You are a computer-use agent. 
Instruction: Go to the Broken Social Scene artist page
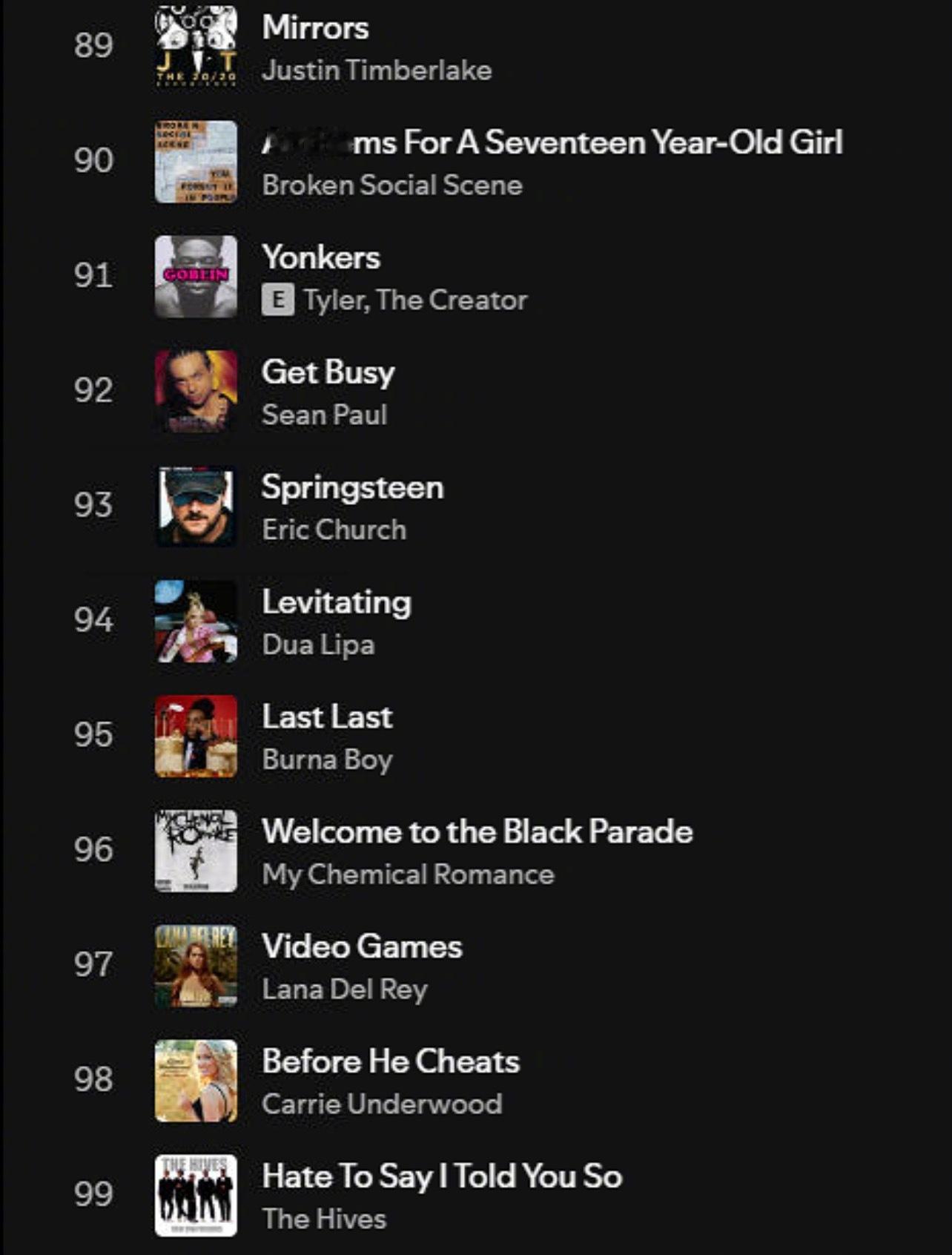pos(392,185)
